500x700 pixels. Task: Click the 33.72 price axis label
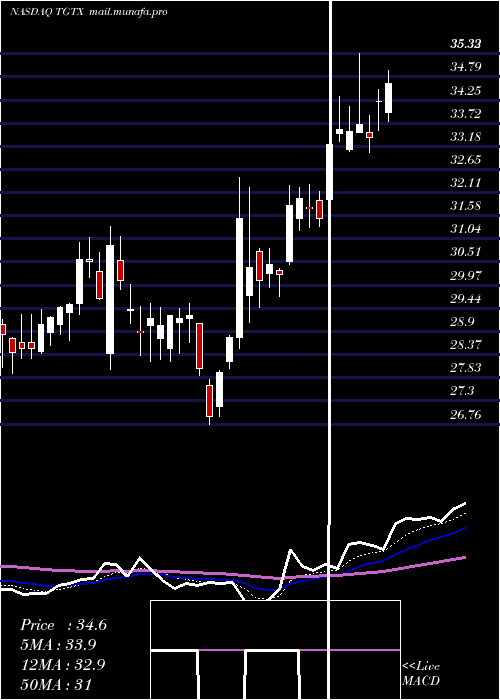(x=466, y=113)
